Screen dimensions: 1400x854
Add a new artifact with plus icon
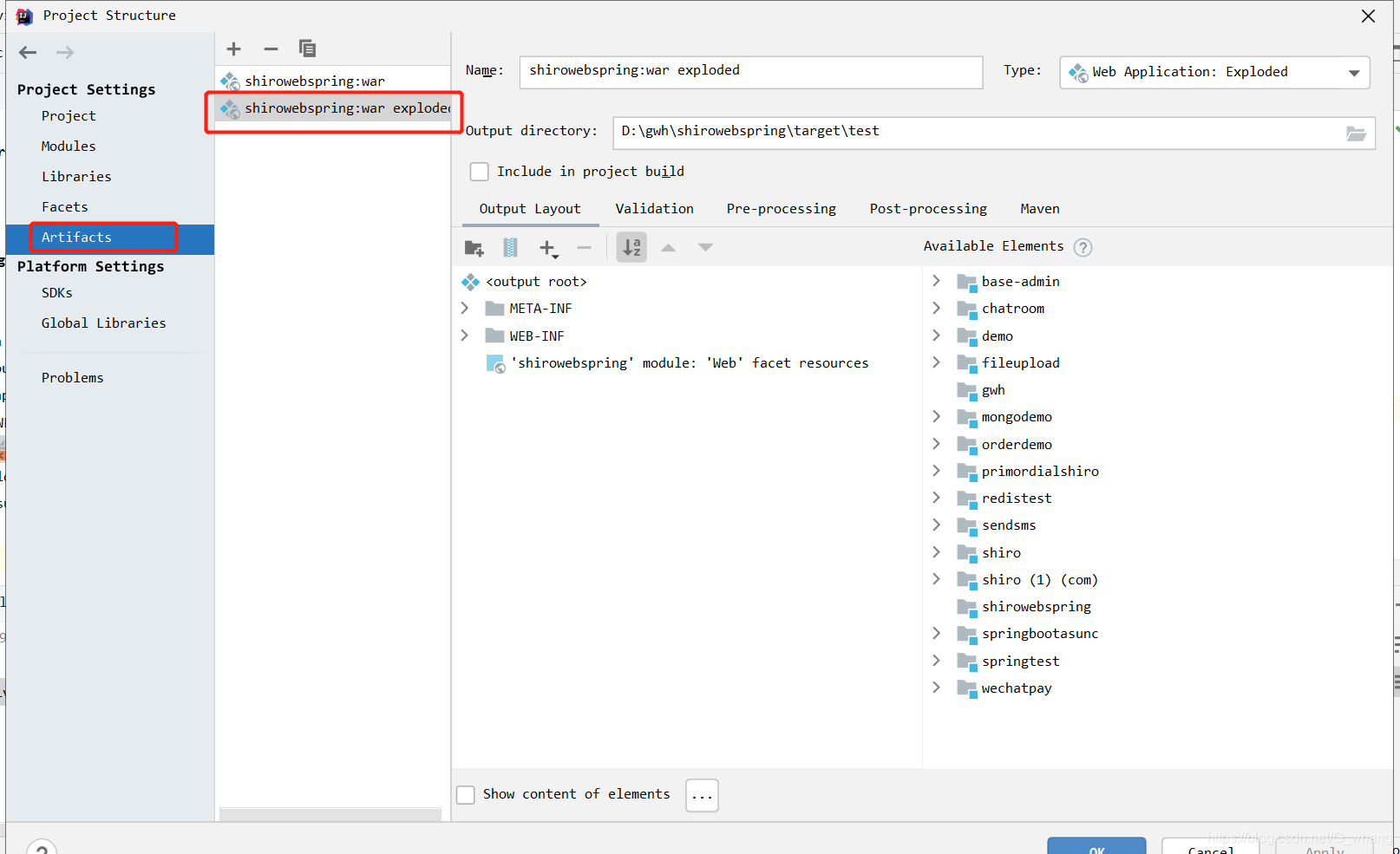pos(233,49)
